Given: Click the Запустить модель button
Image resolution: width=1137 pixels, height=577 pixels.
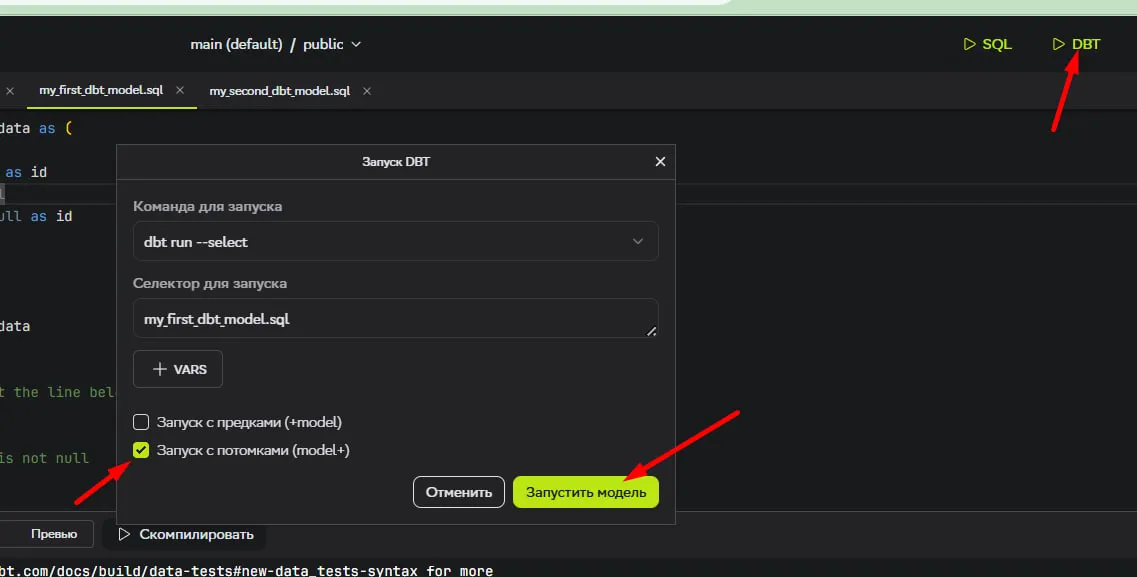Looking at the screenshot, I should pos(585,492).
